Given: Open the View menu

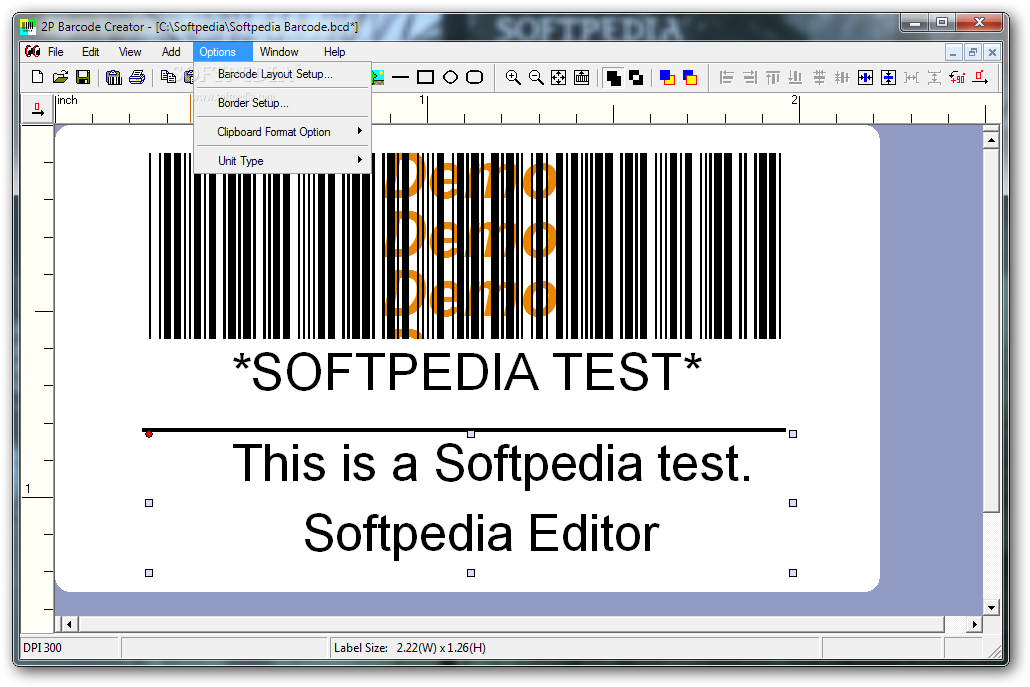Looking at the screenshot, I should [x=129, y=52].
